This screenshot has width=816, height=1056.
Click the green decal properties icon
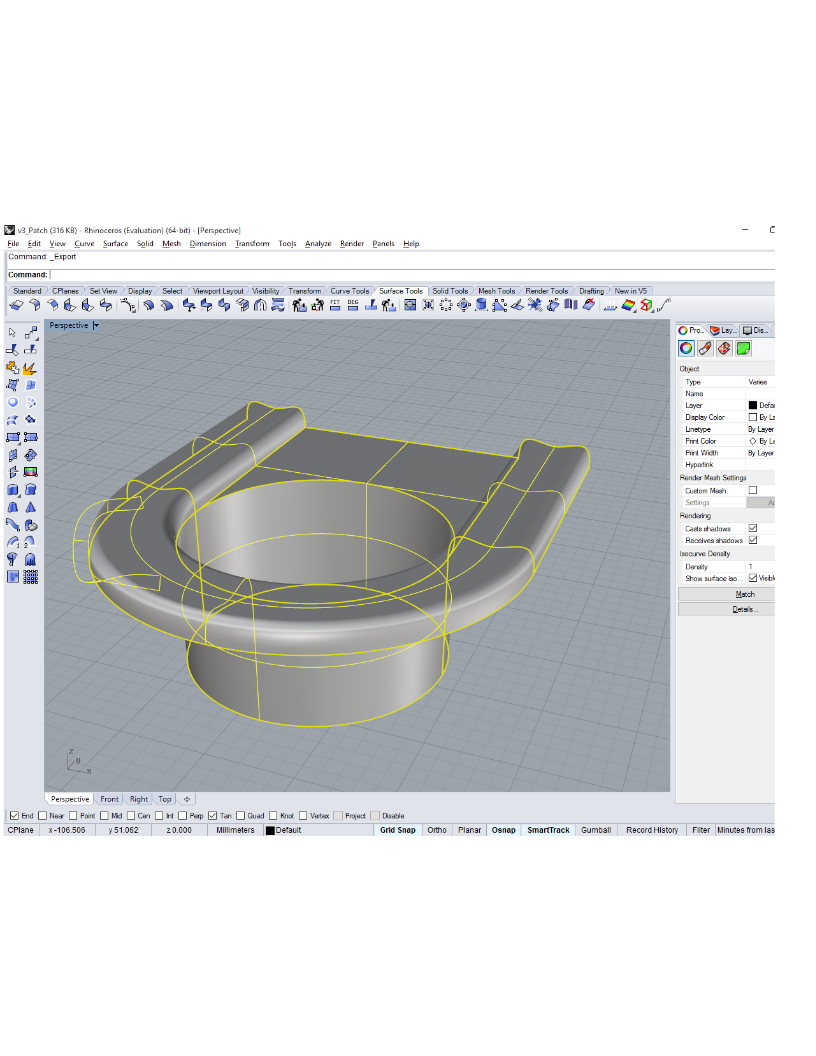click(743, 349)
